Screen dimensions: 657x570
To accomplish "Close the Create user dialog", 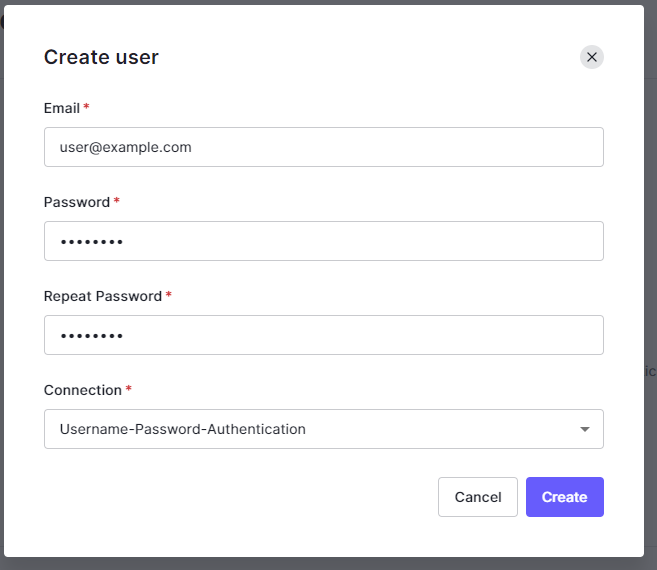I will click(x=592, y=57).
